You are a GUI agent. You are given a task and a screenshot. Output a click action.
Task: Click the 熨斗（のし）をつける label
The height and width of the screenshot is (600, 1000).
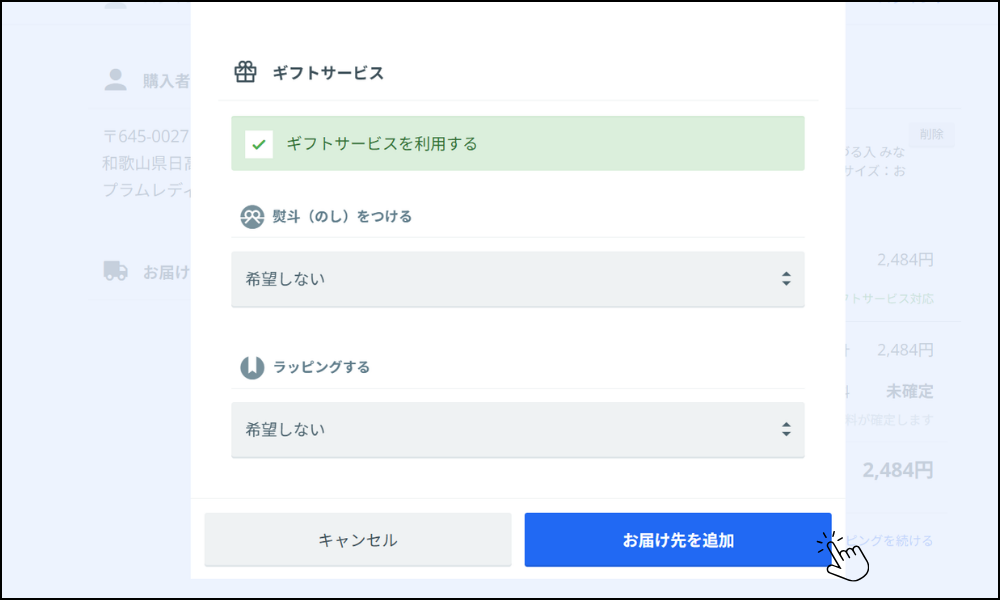(342, 216)
